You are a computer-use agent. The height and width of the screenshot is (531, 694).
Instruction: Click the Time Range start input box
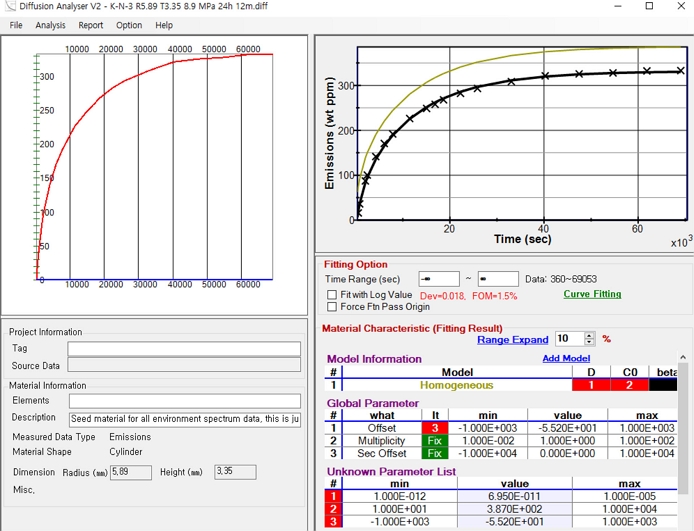[x=439, y=279]
